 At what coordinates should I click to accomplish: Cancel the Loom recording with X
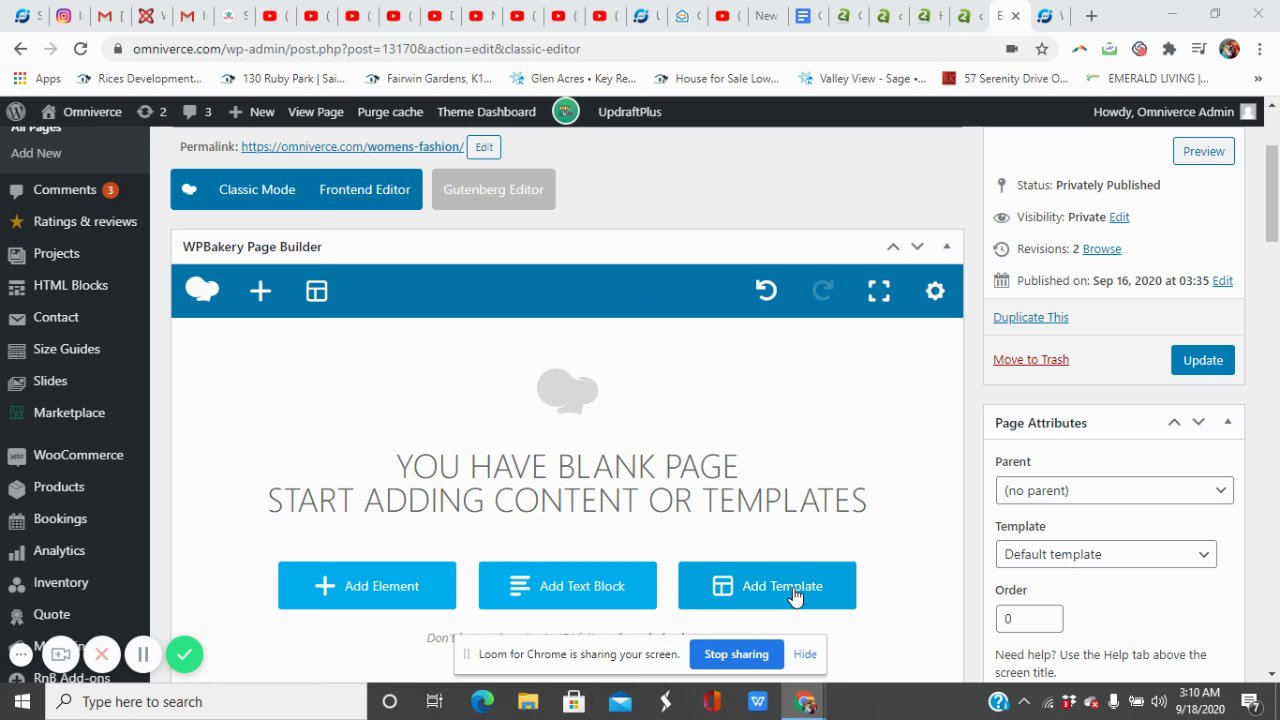(101, 655)
